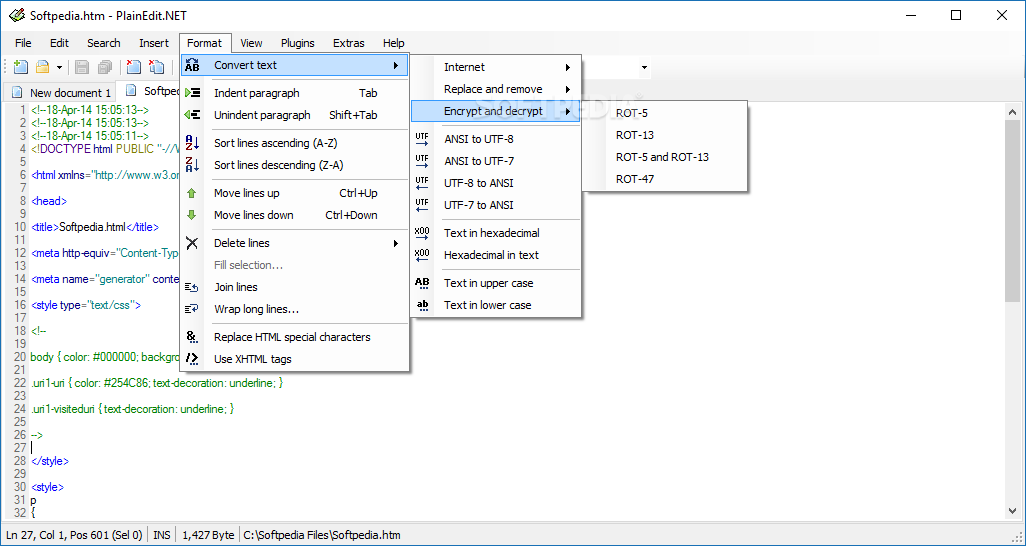1026x546 pixels.
Task: Click the Replace HTML special characters icon
Action: click(x=192, y=337)
